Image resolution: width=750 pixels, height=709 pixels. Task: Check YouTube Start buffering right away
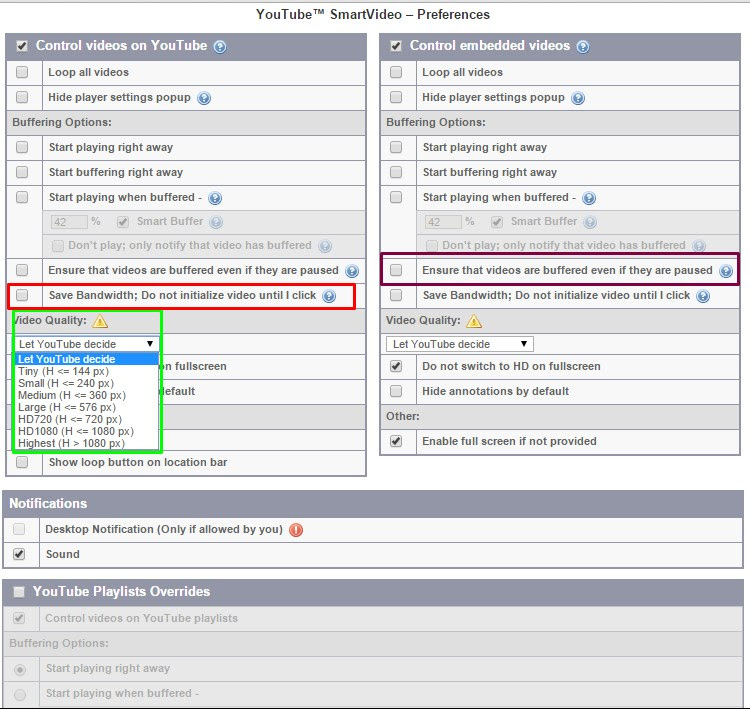[x=22, y=172]
